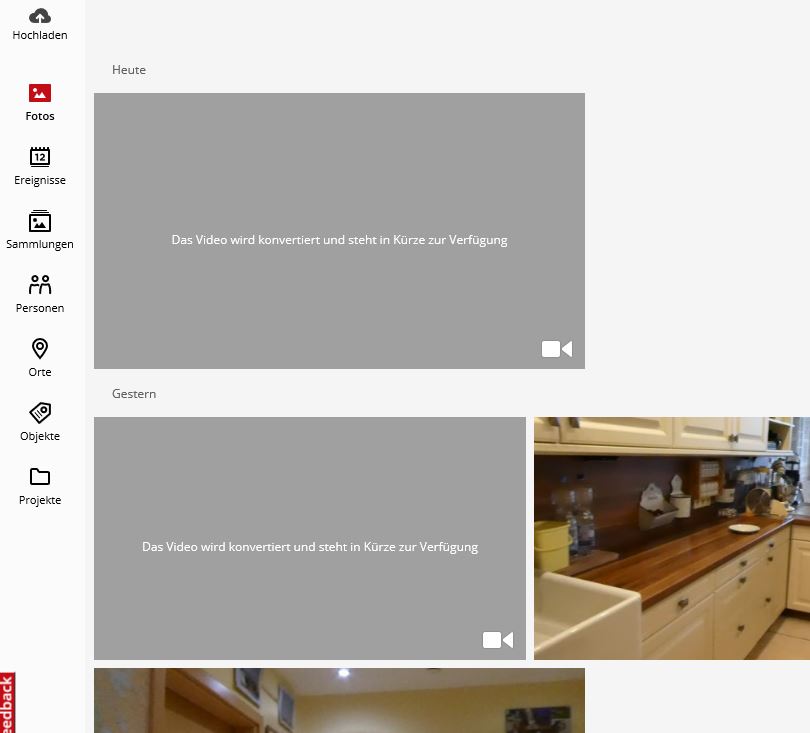Click the video camera icon on today's video
This screenshot has height=733, width=810.
[557, 349]
